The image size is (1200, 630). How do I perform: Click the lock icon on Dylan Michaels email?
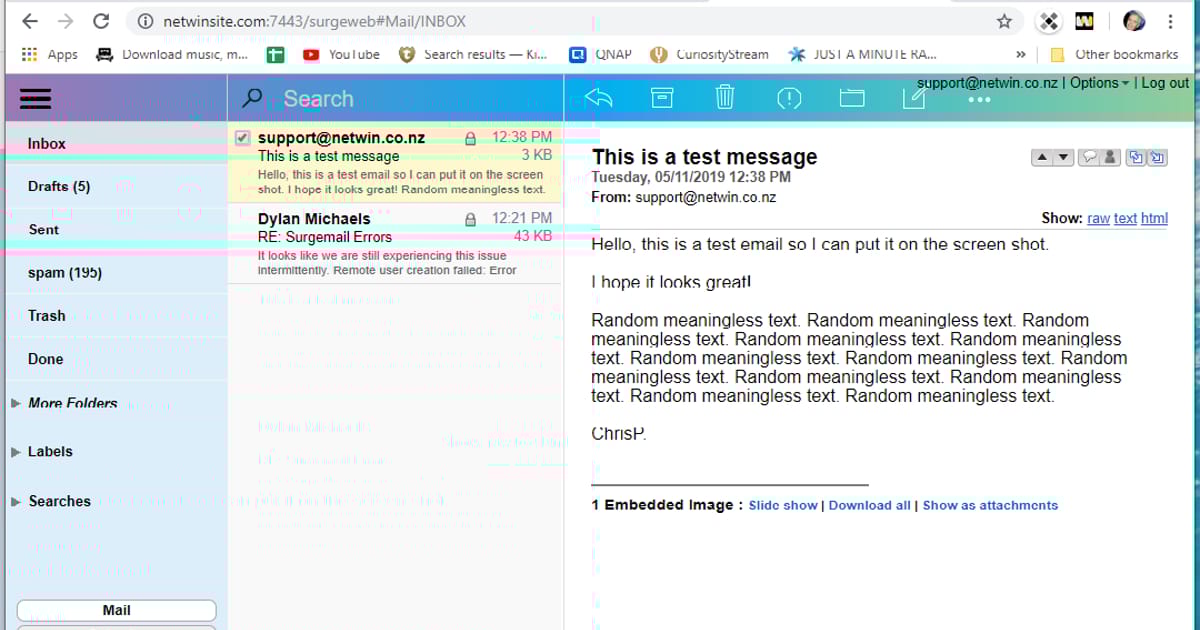click(x=468, y=218)
